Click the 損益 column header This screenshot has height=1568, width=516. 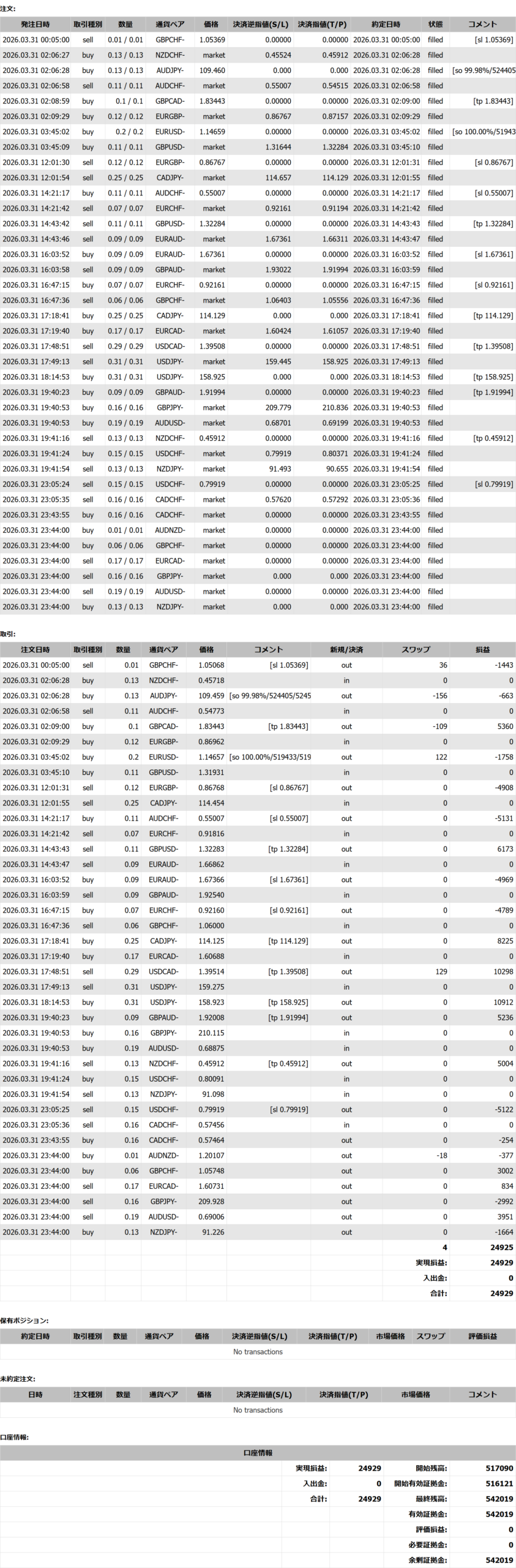pyautogui.click(x=482, y=649)
